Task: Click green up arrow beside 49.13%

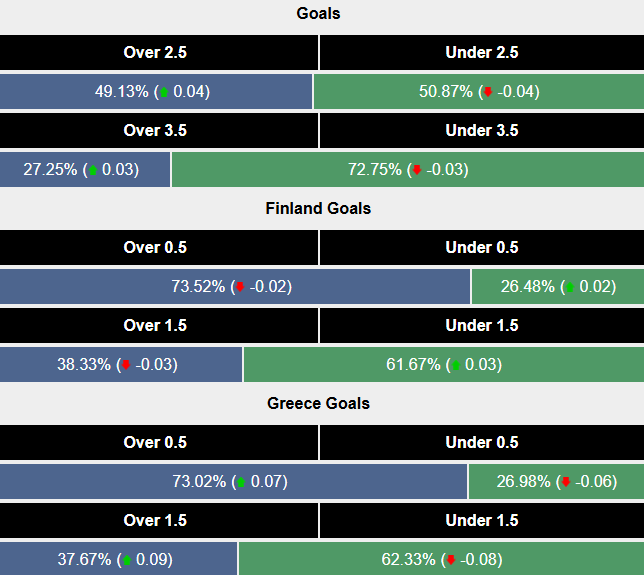Action: [x=164, y=92]
